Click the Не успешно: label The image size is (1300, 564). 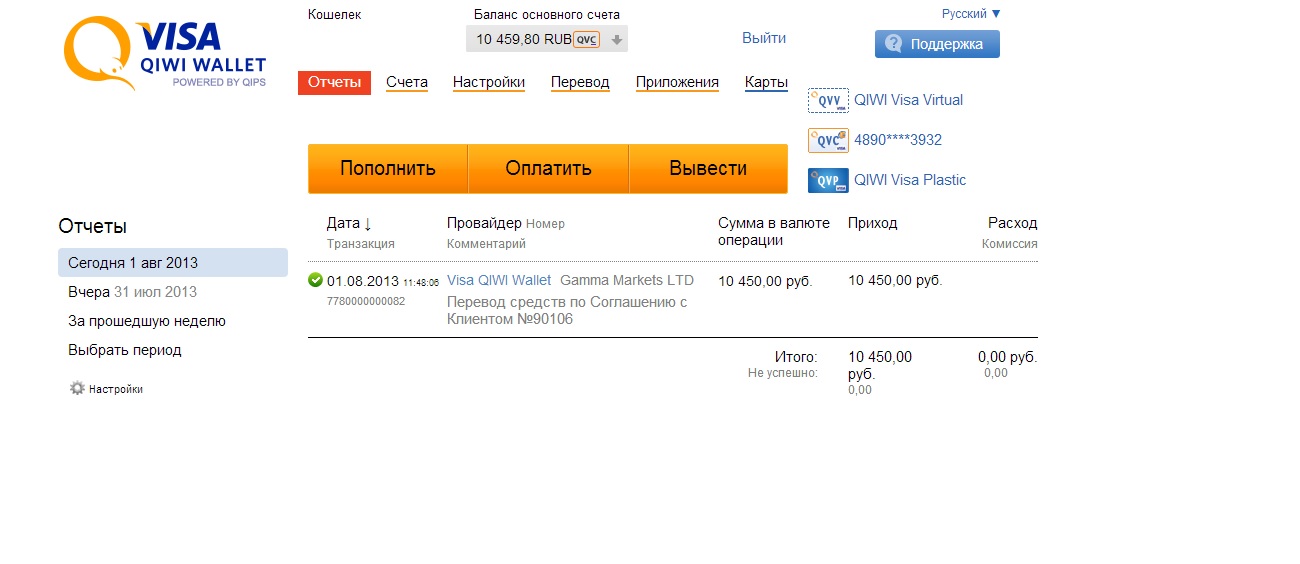click(x=782, y=373)
